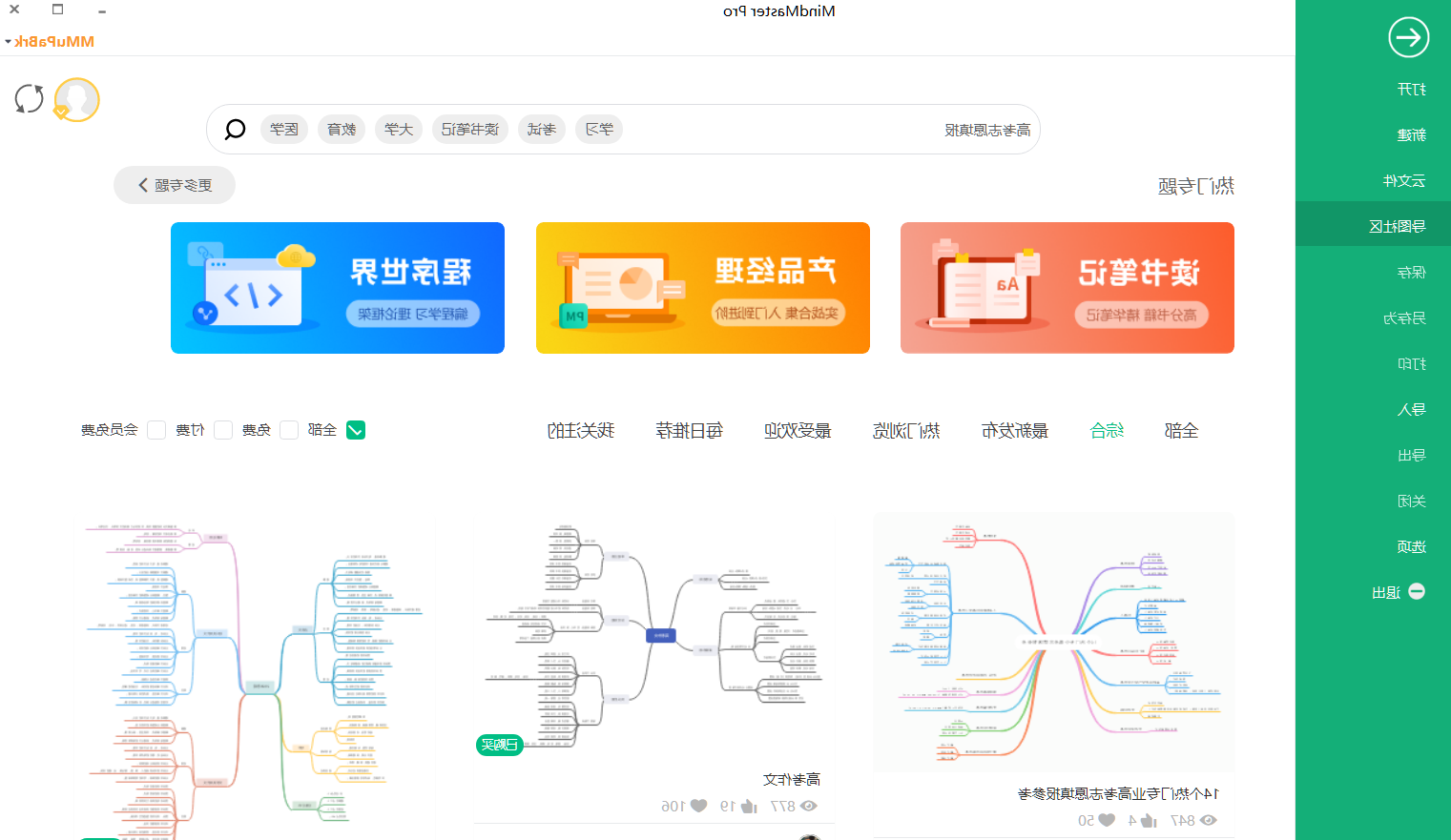The width and height of the screenshot is (1451, 840).
Task: Open the 高考作文 mind map thumbnail
Action: coord(654,636)
